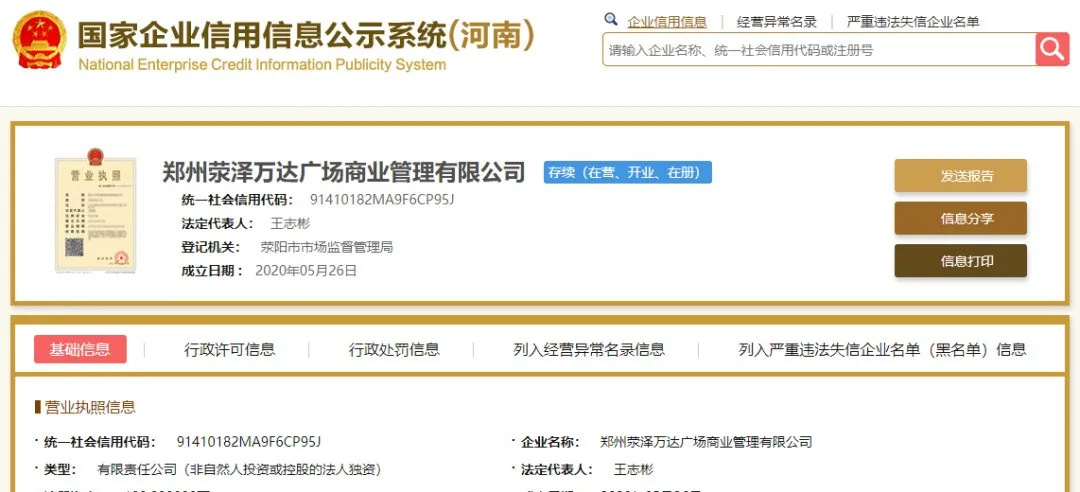Click the national emblem logo
This screenshot has width=1080, height=492.
point(40,39)
